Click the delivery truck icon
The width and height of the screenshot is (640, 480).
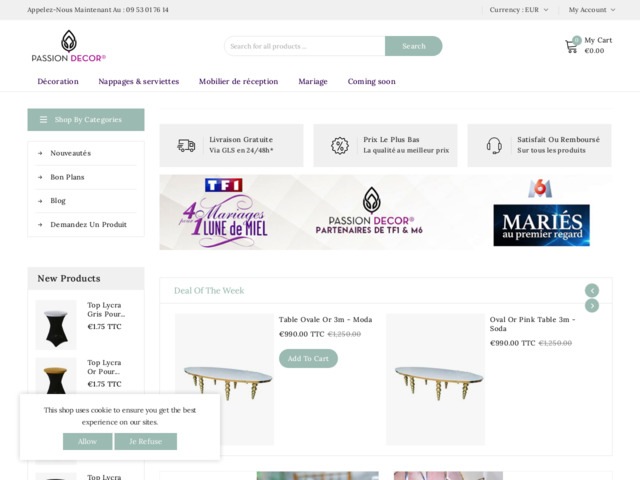point(186,145)
